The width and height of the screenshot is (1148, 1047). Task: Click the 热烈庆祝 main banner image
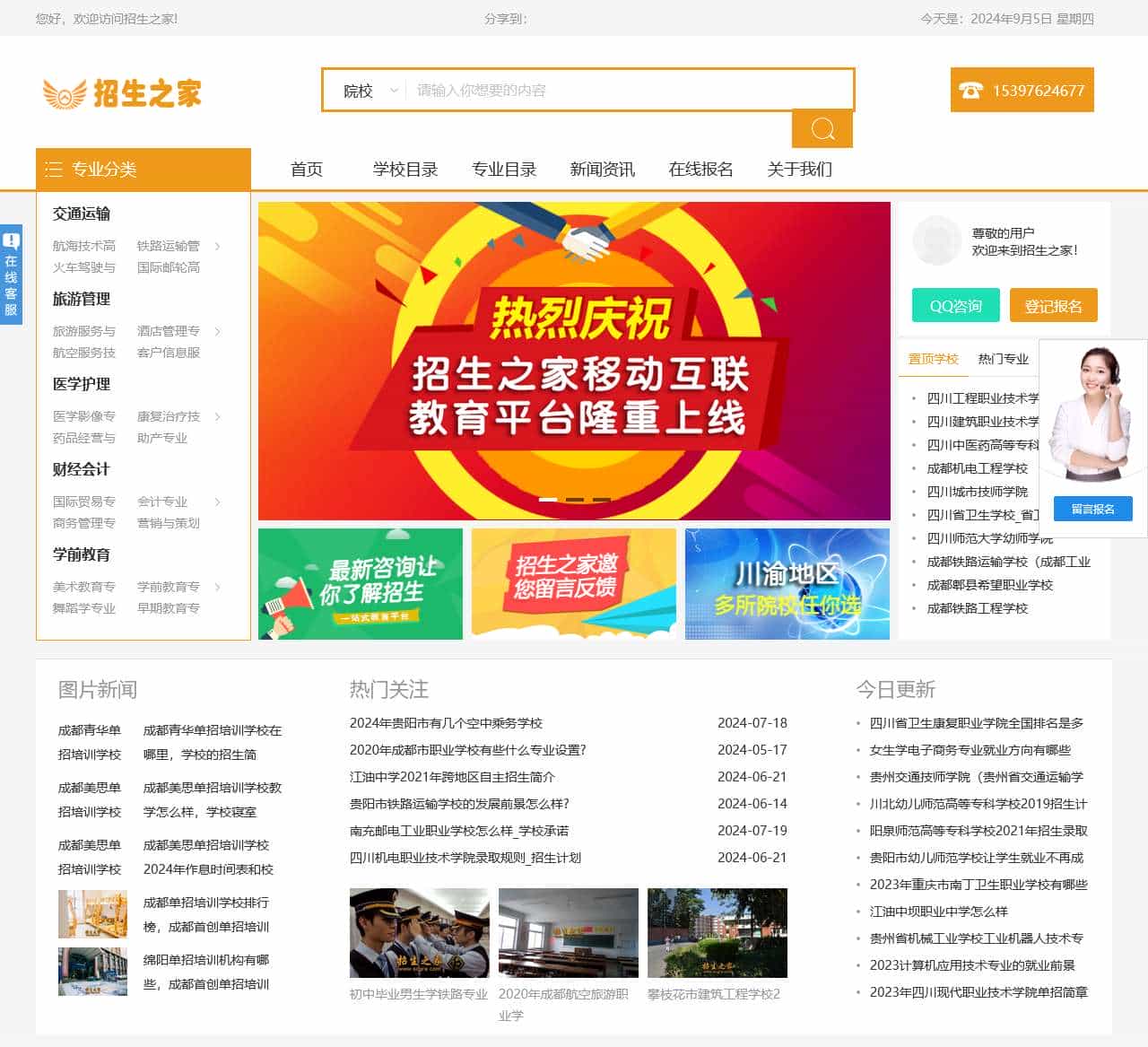click(574, 361)
